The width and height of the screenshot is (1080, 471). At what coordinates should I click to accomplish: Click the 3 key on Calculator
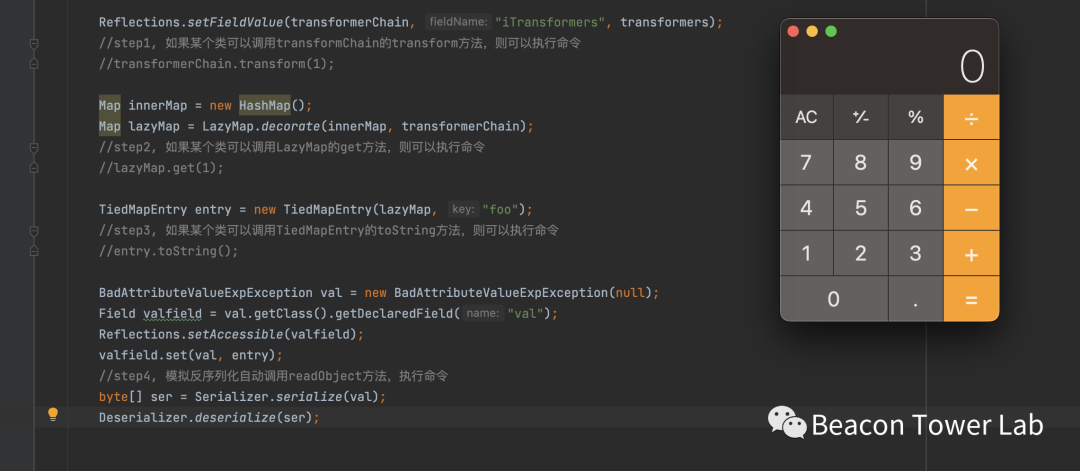915,253
